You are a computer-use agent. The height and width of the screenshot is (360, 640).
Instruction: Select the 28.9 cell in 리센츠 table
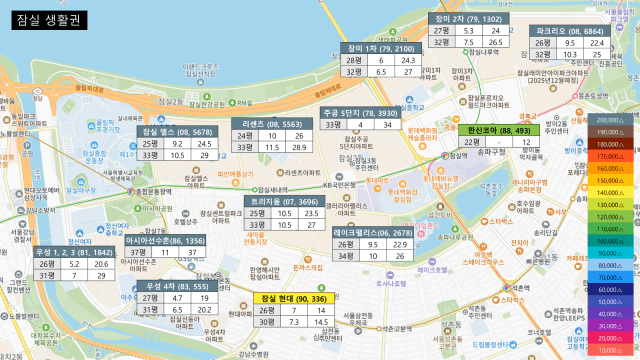point(299,147)
